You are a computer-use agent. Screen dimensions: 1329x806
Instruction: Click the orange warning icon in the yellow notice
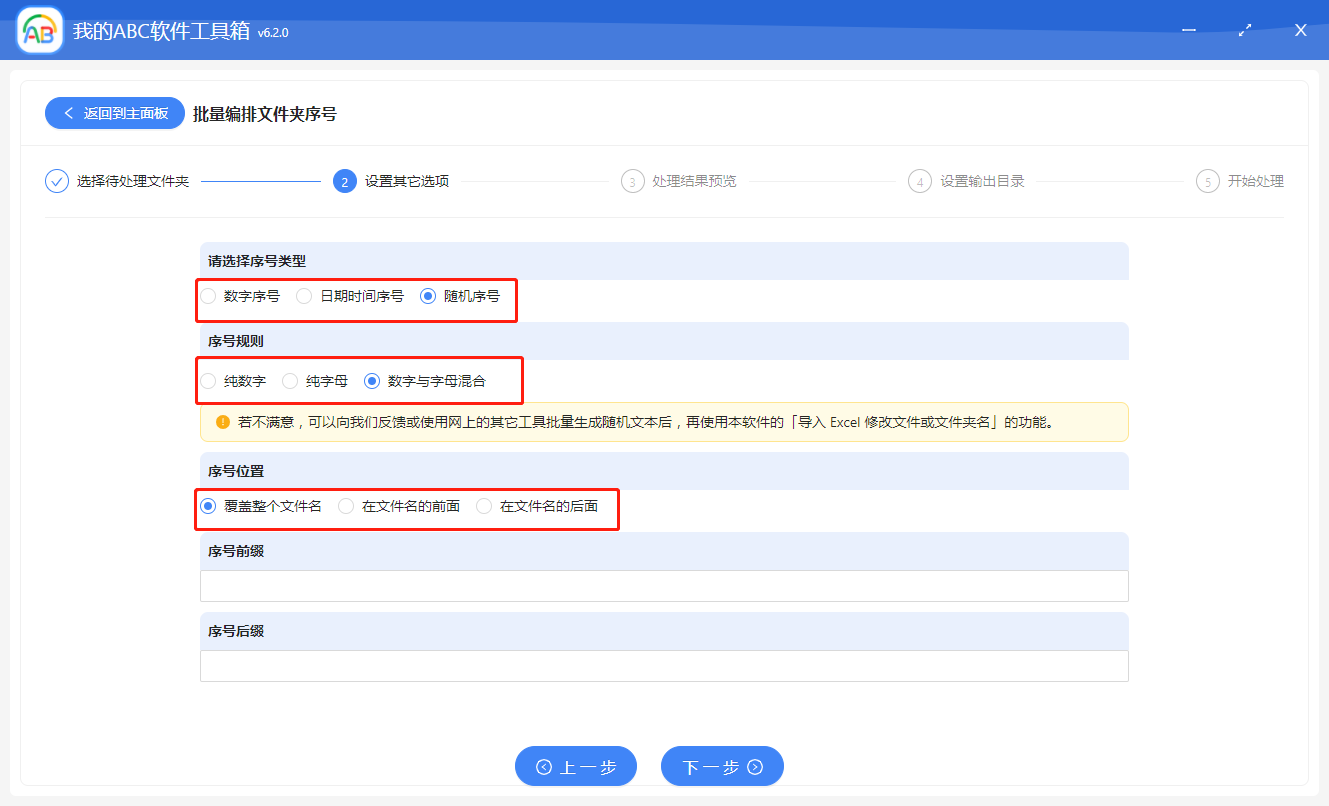pyautogui.click(x=221, y=422)
